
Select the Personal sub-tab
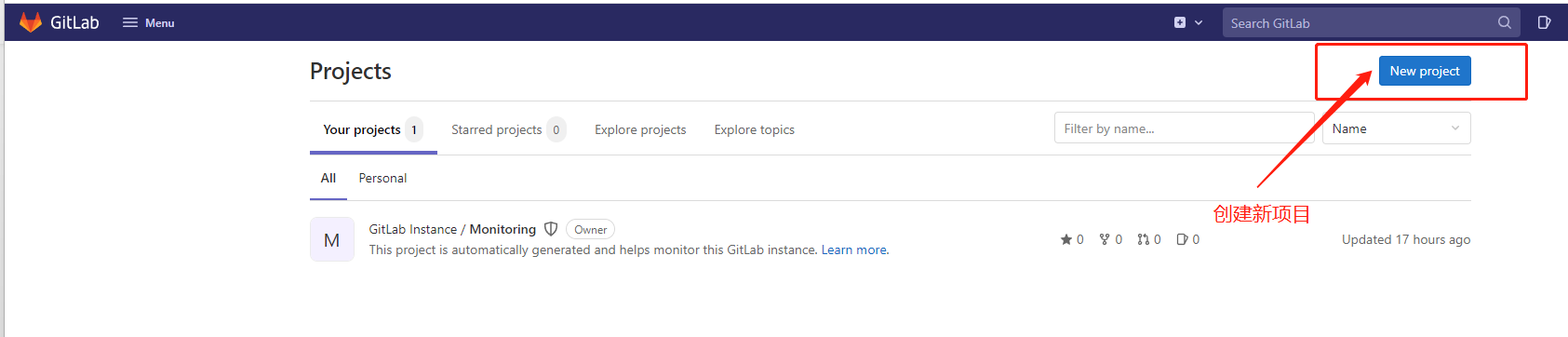tap(382, 178)
